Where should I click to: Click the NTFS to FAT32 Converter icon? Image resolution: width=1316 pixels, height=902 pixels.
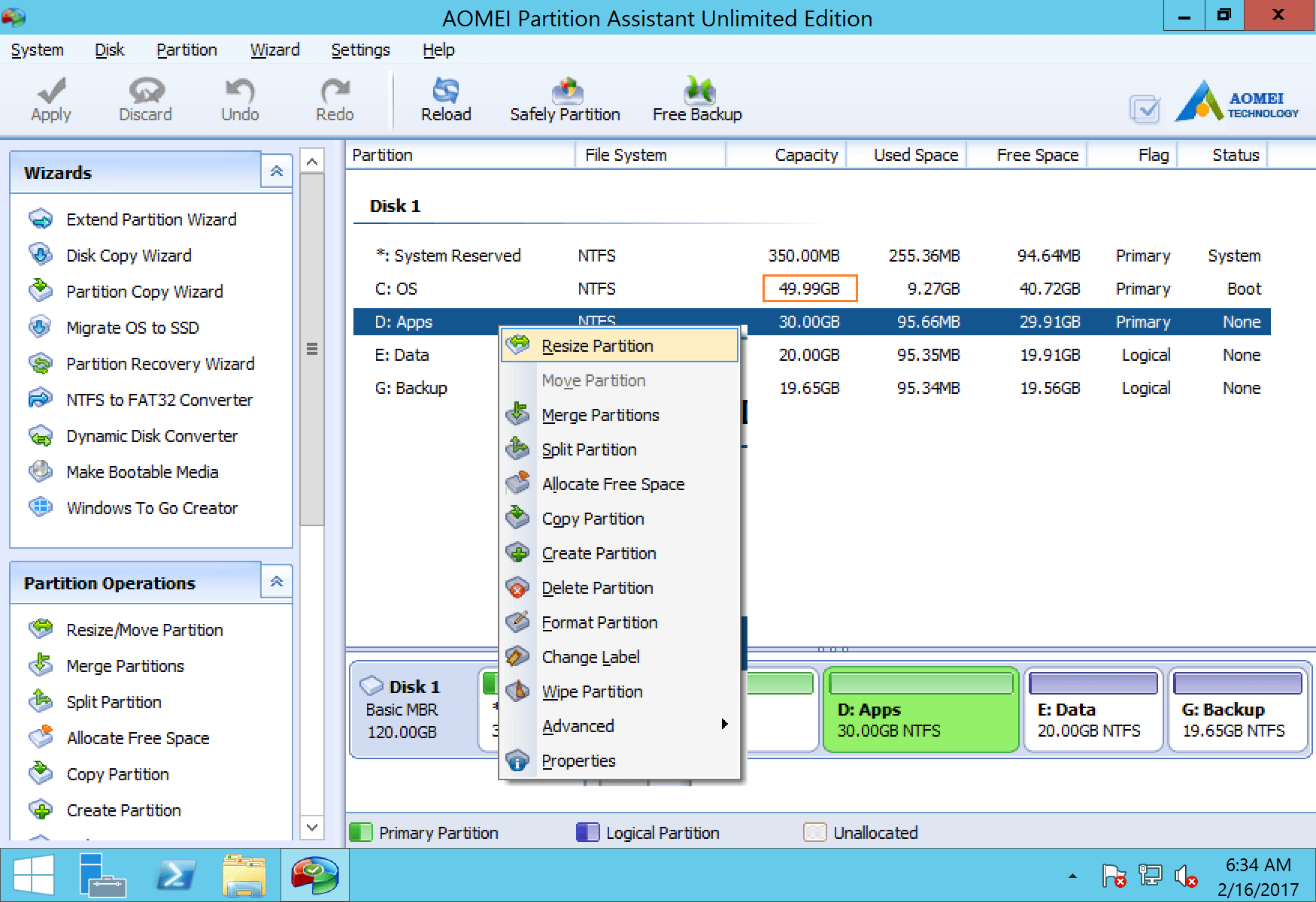[41, 399]
